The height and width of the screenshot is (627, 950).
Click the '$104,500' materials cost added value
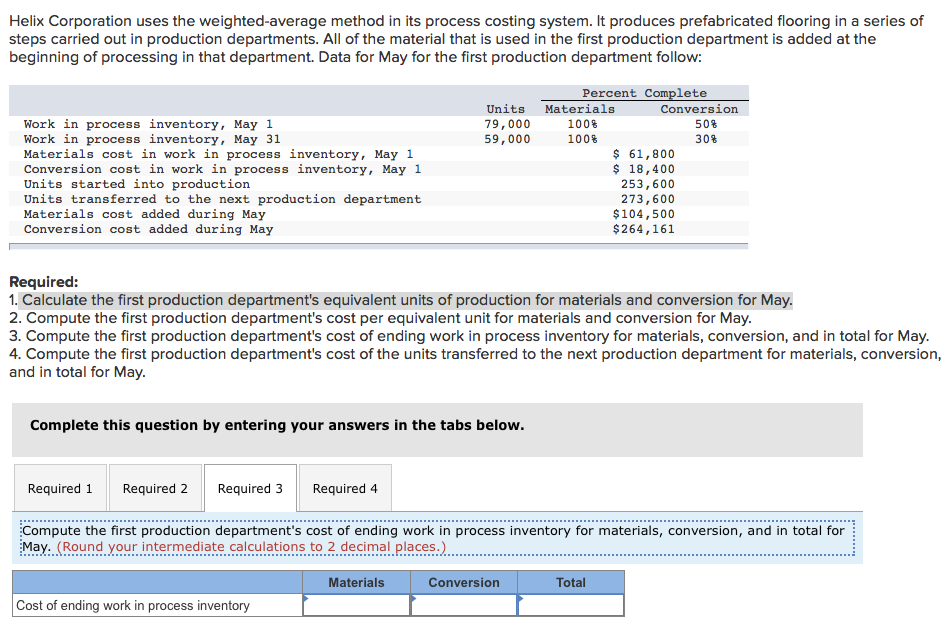click(643, 214)
